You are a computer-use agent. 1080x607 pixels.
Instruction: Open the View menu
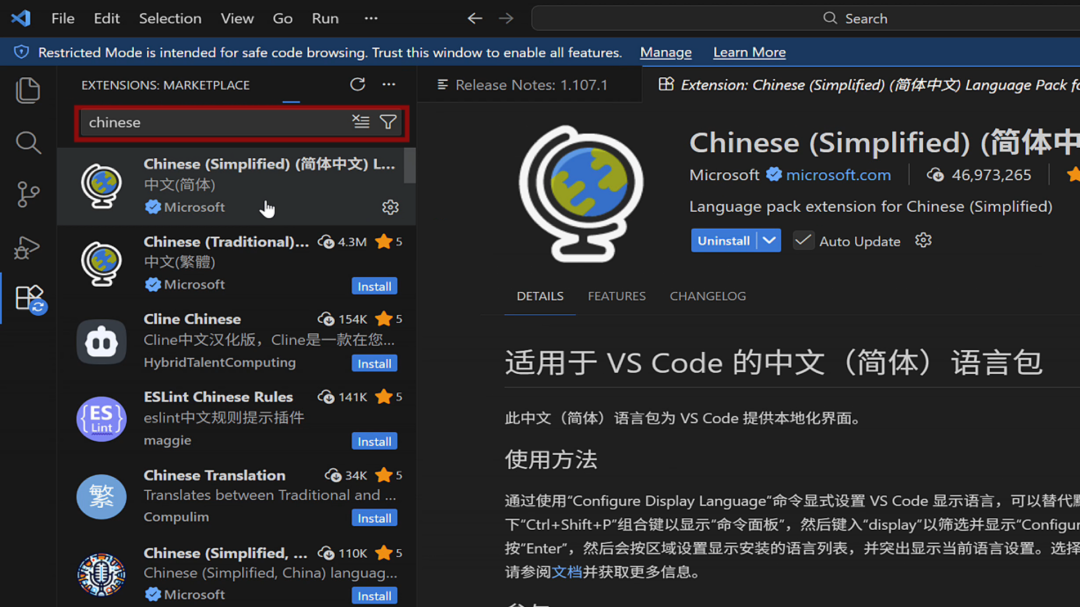(237, 18)
